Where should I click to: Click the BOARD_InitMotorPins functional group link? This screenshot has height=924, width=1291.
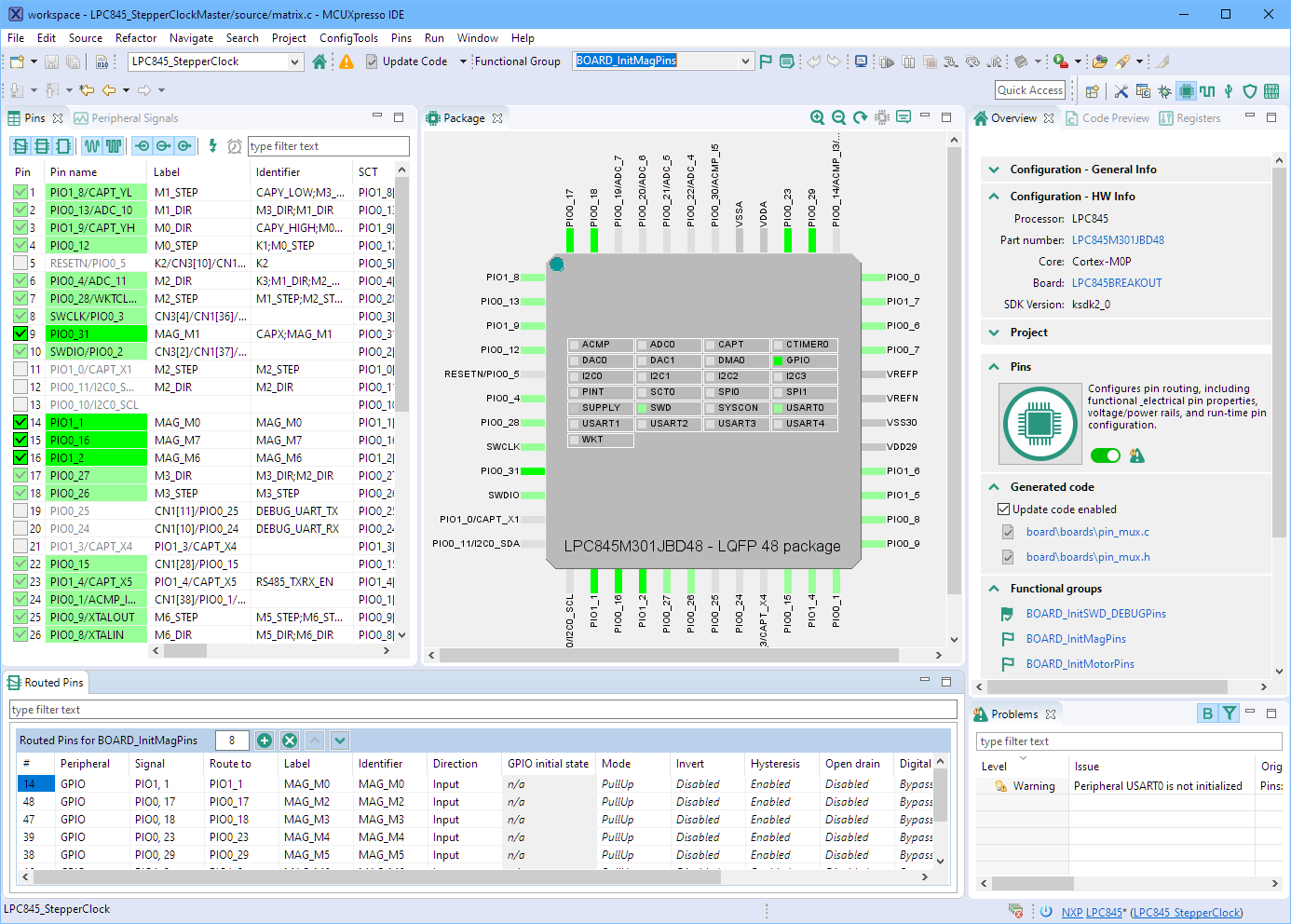tap(1080, 664)
